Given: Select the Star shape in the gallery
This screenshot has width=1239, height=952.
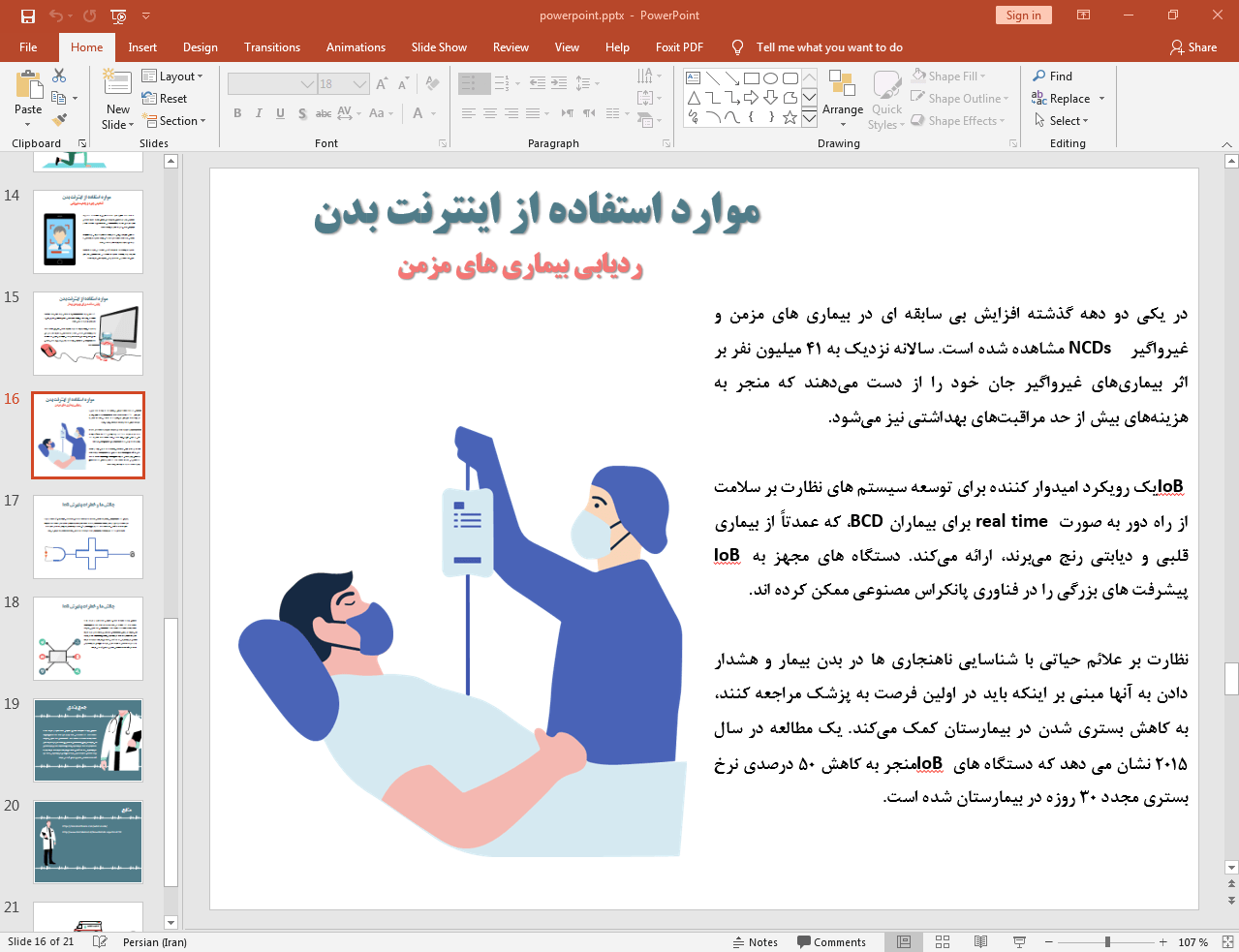Looking at the screenshot, I should point(790,117).
